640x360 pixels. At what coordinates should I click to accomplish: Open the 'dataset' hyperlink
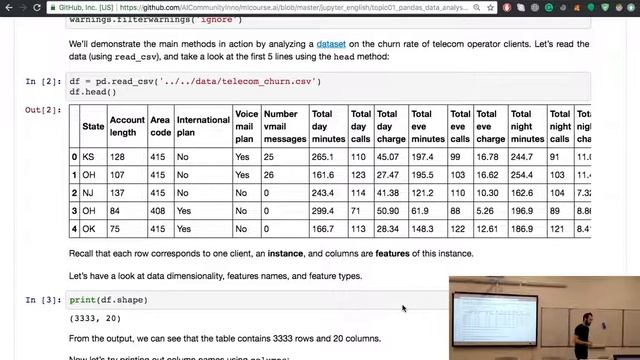coord(331,44)
